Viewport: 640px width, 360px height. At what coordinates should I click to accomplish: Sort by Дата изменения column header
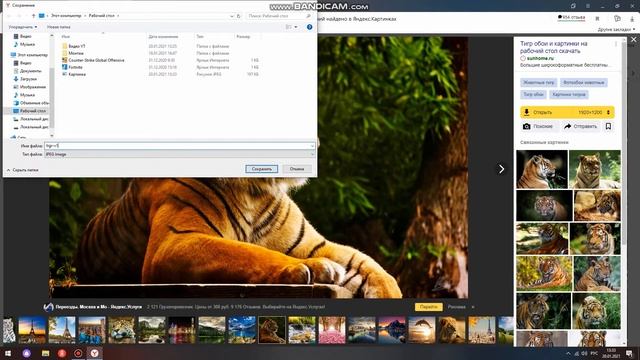(163, 37)
